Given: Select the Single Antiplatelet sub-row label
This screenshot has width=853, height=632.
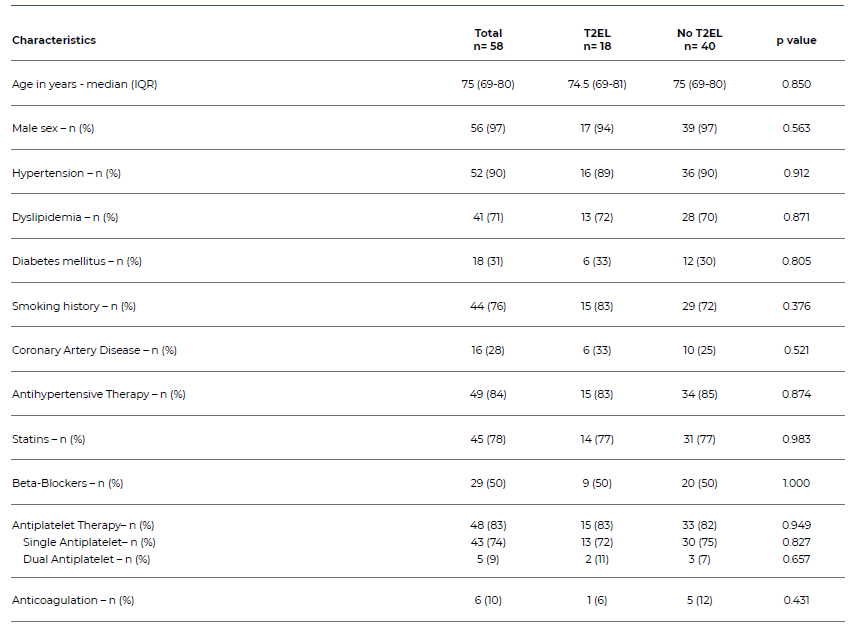Looking at the screenshot, I should click(89, 542).
